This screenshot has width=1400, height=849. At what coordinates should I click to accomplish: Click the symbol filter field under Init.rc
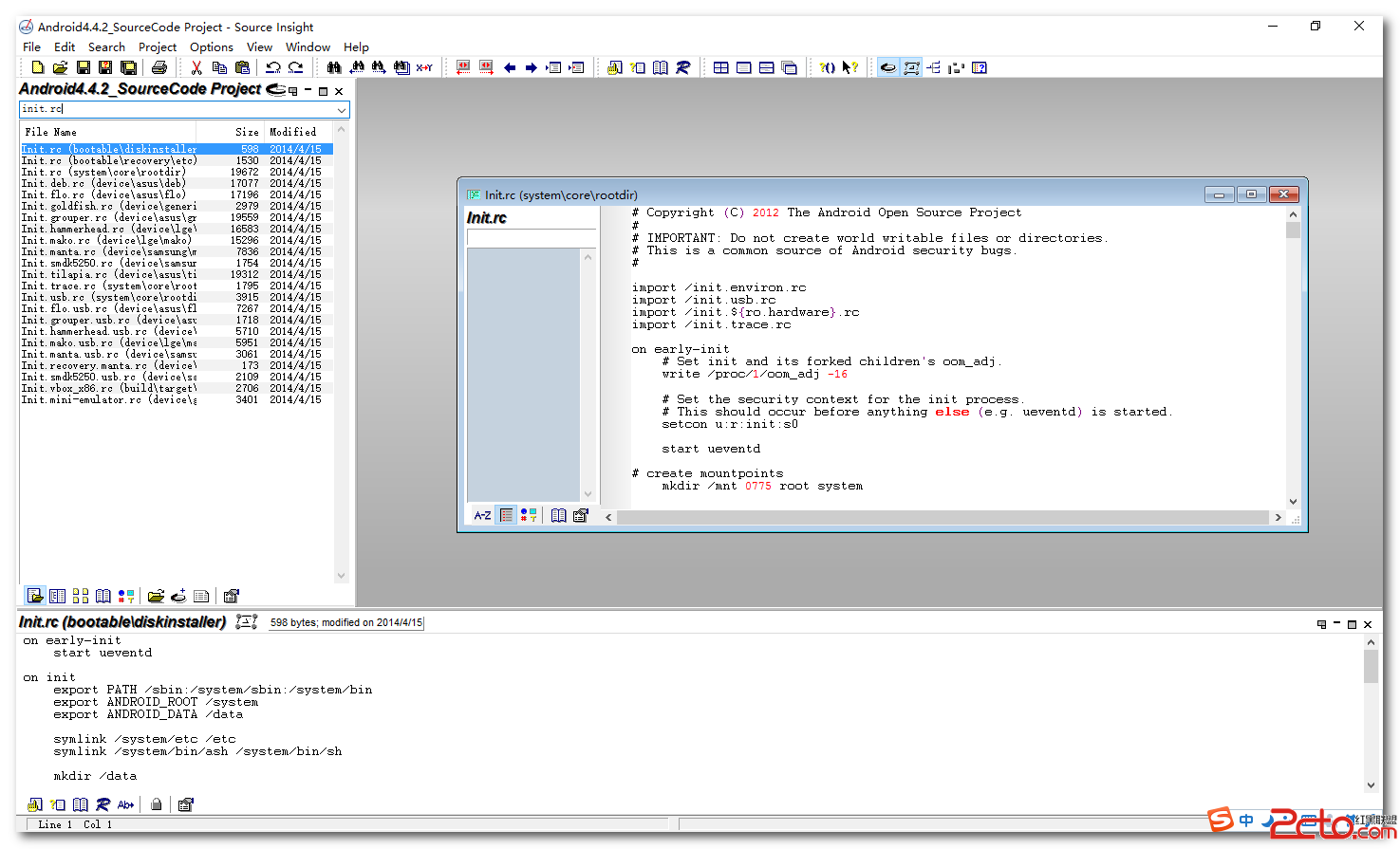click(x=531, y=237)
